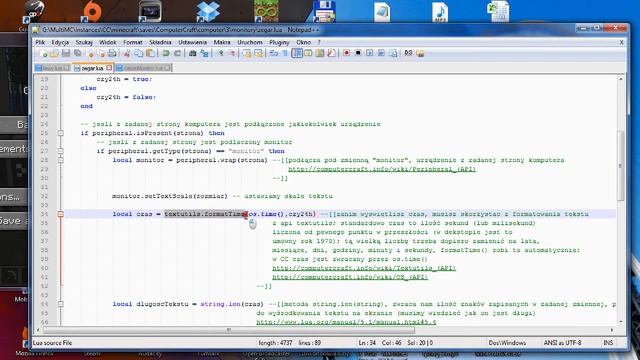Save the current file via toolbar
The width and height of the screenshot is (640, 360).
coord(66,53)
